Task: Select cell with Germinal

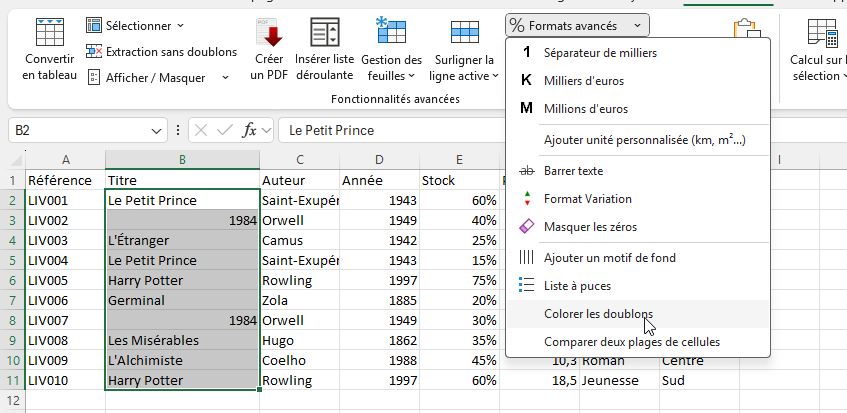Action: tap(182, 301)
